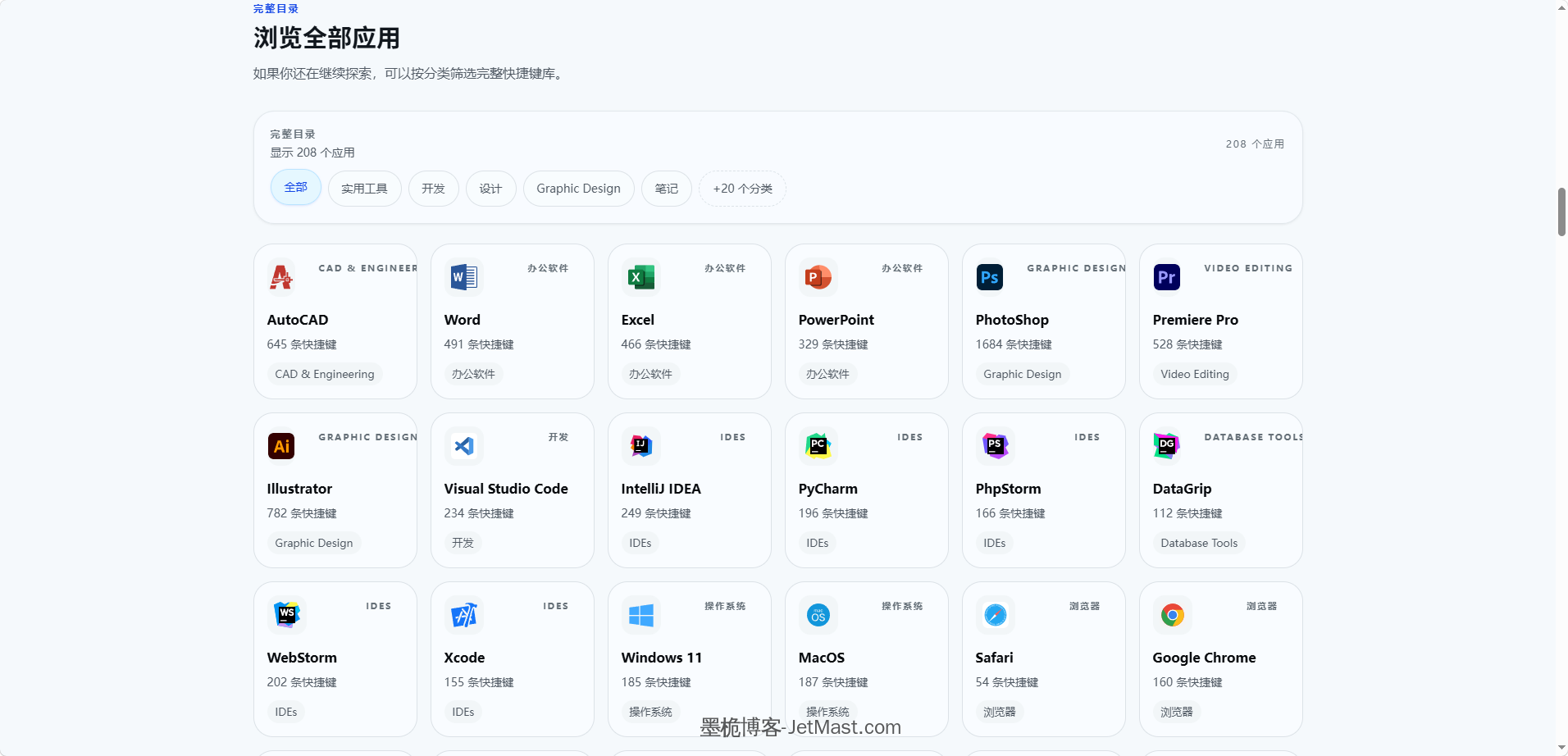
Task: Click the WebStorm WS icon
Action: (287, 615)
